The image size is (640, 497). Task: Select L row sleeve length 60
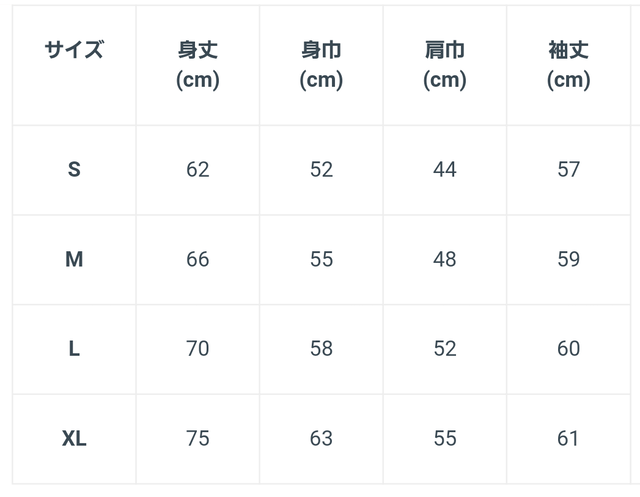569,349
